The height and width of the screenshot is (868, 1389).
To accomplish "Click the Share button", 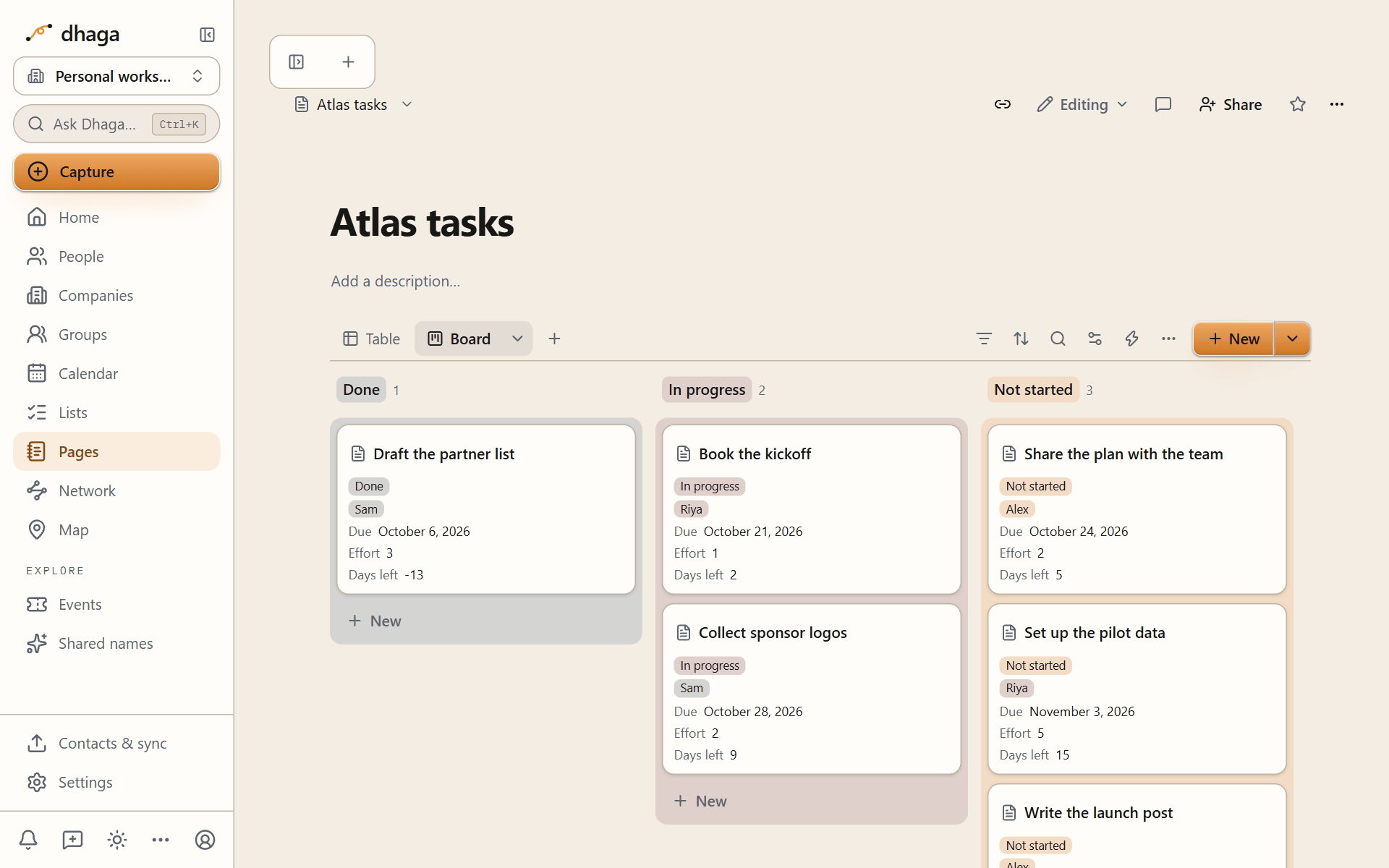I will click(x=1231, y=104).
